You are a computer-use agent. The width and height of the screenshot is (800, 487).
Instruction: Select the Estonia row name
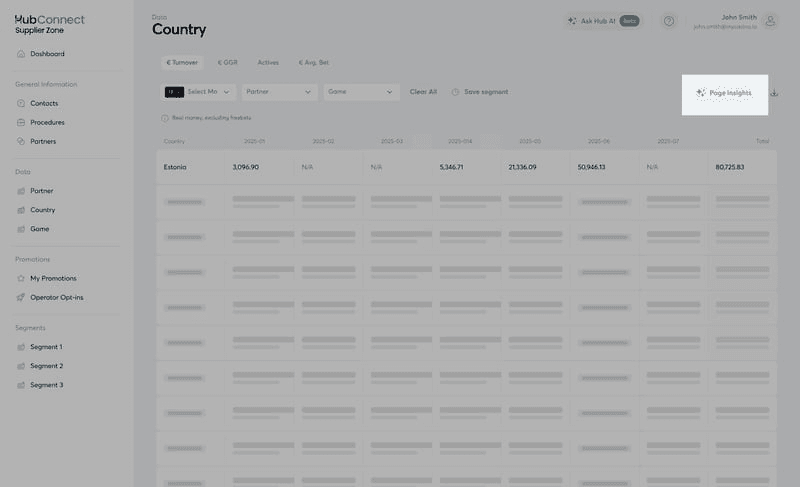175,167
